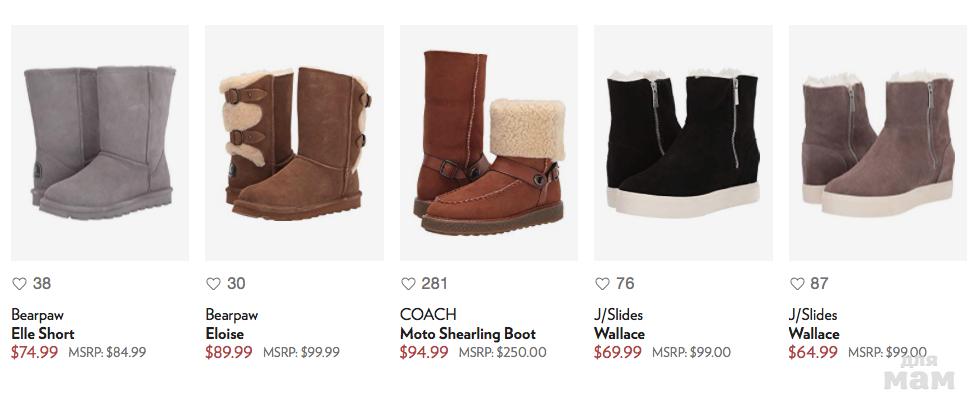Tap heart on black J/Slides Wallace
The height and width of the screenshot is (404, 970).
pos(602,284)
